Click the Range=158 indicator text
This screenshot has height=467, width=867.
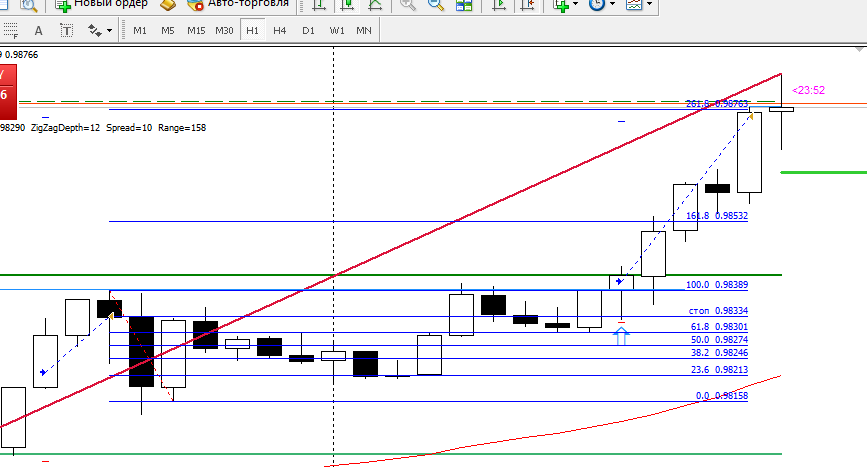[182, 128]
